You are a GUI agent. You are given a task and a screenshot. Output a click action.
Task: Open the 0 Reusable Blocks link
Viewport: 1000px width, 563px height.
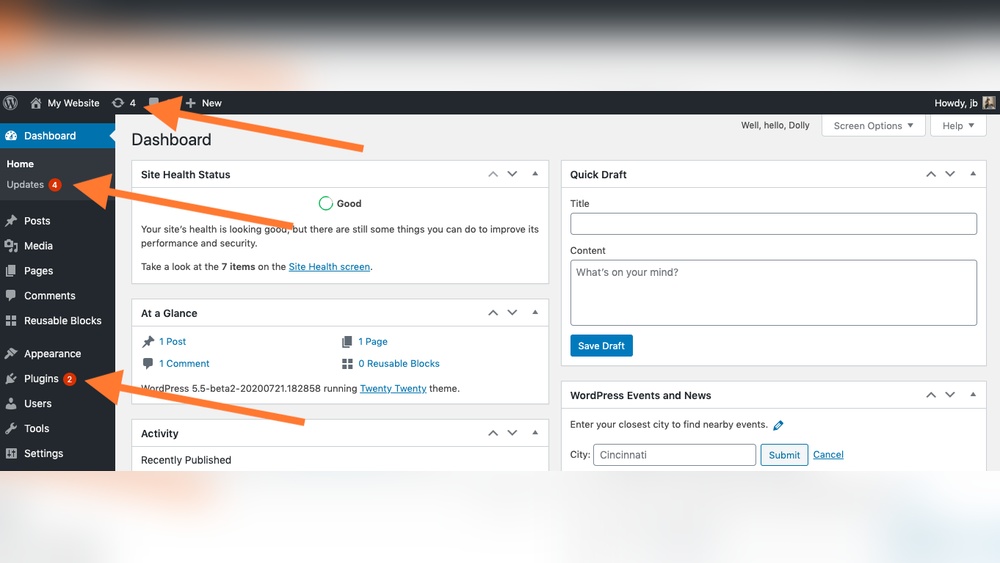(x=399, y=363)
